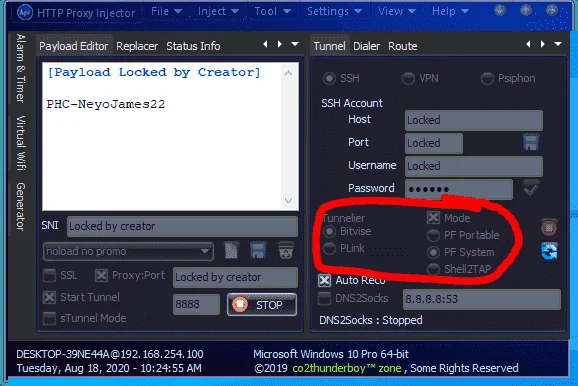Click the SSH Port field
Image resolution: width=578 pixels, height=386 pixels.
click(x=434, y=143)
